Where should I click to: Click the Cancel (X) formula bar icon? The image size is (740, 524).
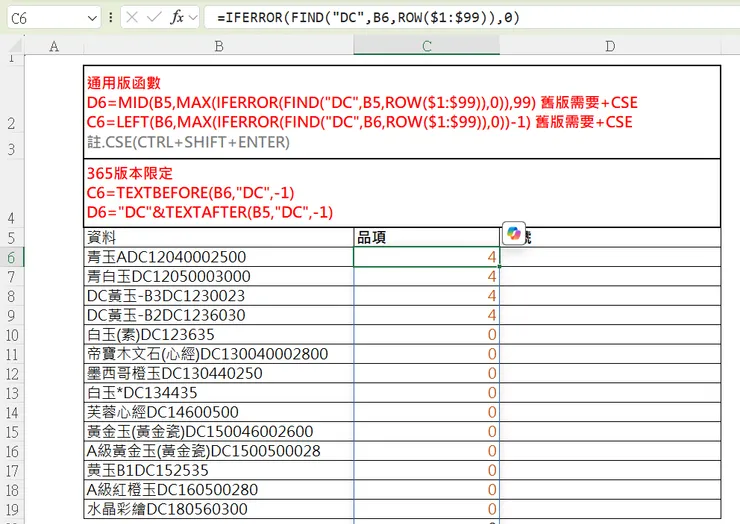[x=132, y=18]
